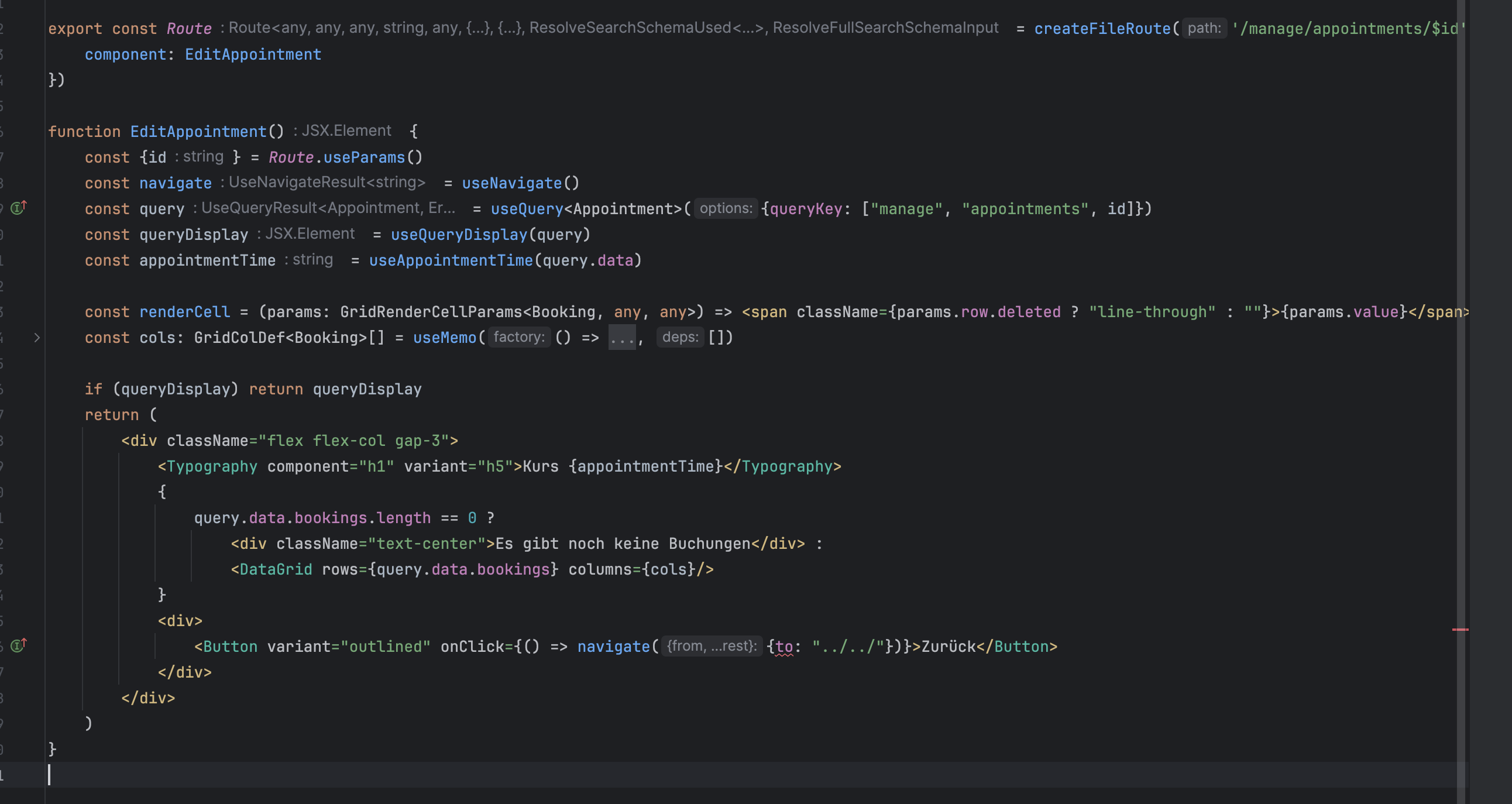Click the GridColDef type annotation
The image size is (1512, 804).
(x=239, y=338)
